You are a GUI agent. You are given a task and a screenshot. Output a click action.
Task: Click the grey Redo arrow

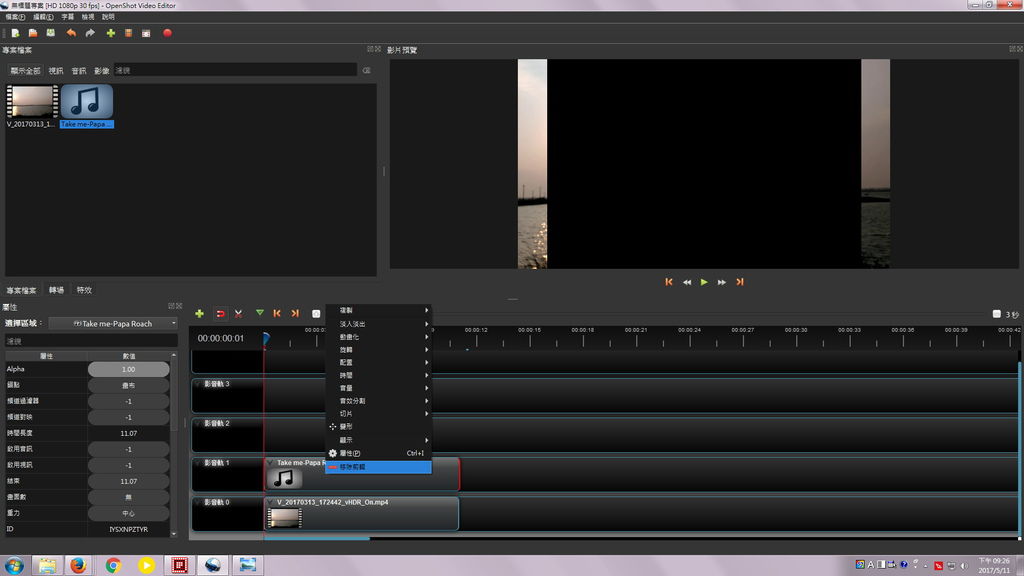coord(90,33)
